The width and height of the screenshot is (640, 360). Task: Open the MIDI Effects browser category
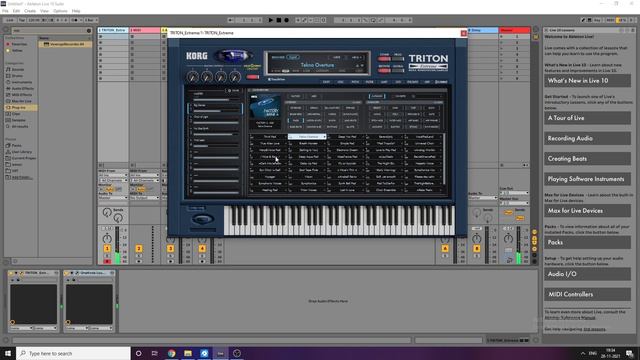(x=22, y=95)
